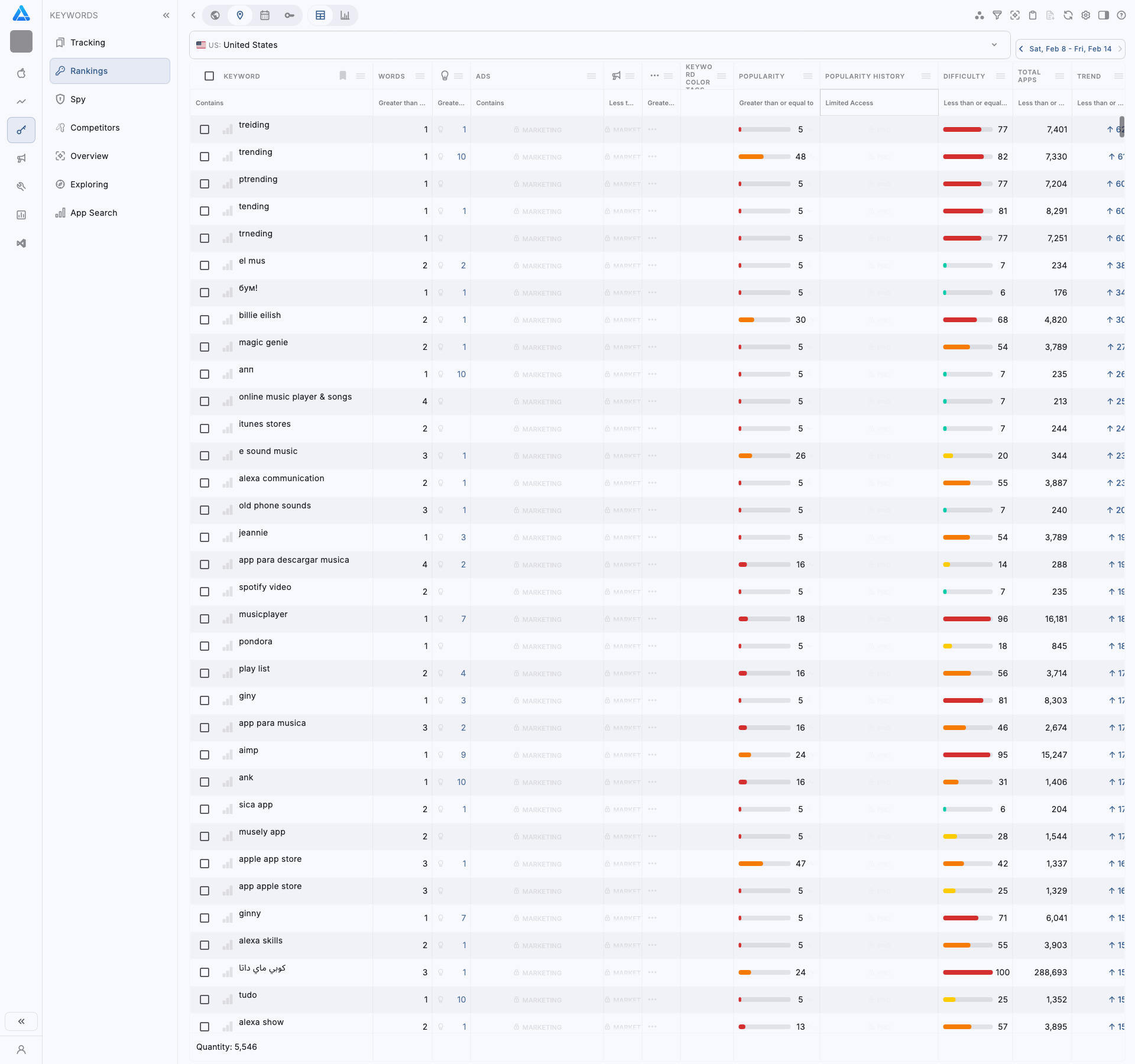Click the refresh icon top right
The width and height of the screenshot is (1135, 1064).
(1068, 15)
